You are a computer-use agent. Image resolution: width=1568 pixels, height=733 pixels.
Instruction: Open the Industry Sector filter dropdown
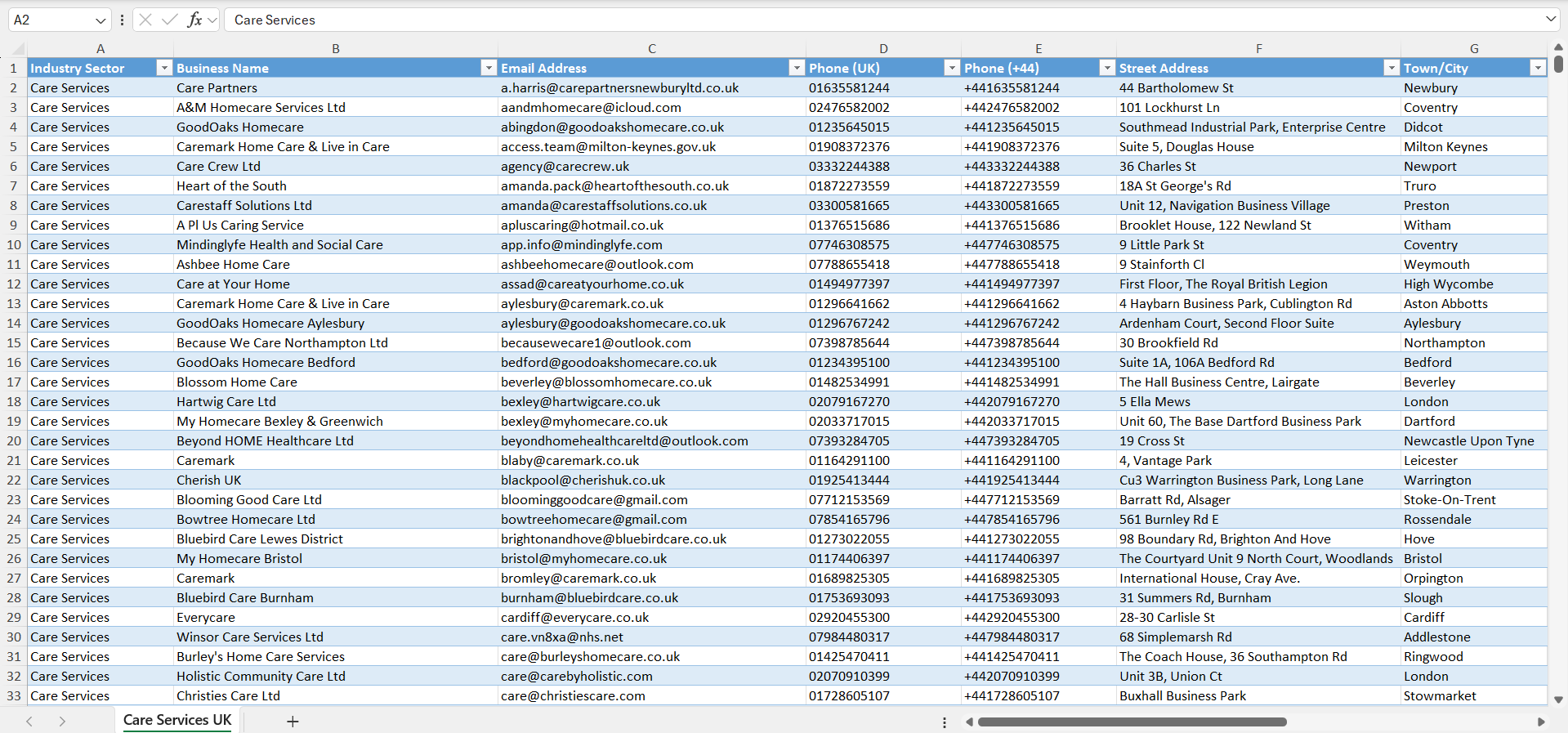[164, 68]
